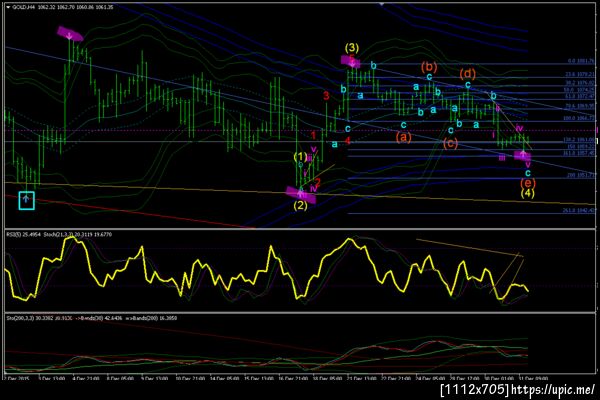The width and height of the screenshot is (600, 400).
Task: Select the magenta down-arrow marker at top left peak
Action: (70, 34)
